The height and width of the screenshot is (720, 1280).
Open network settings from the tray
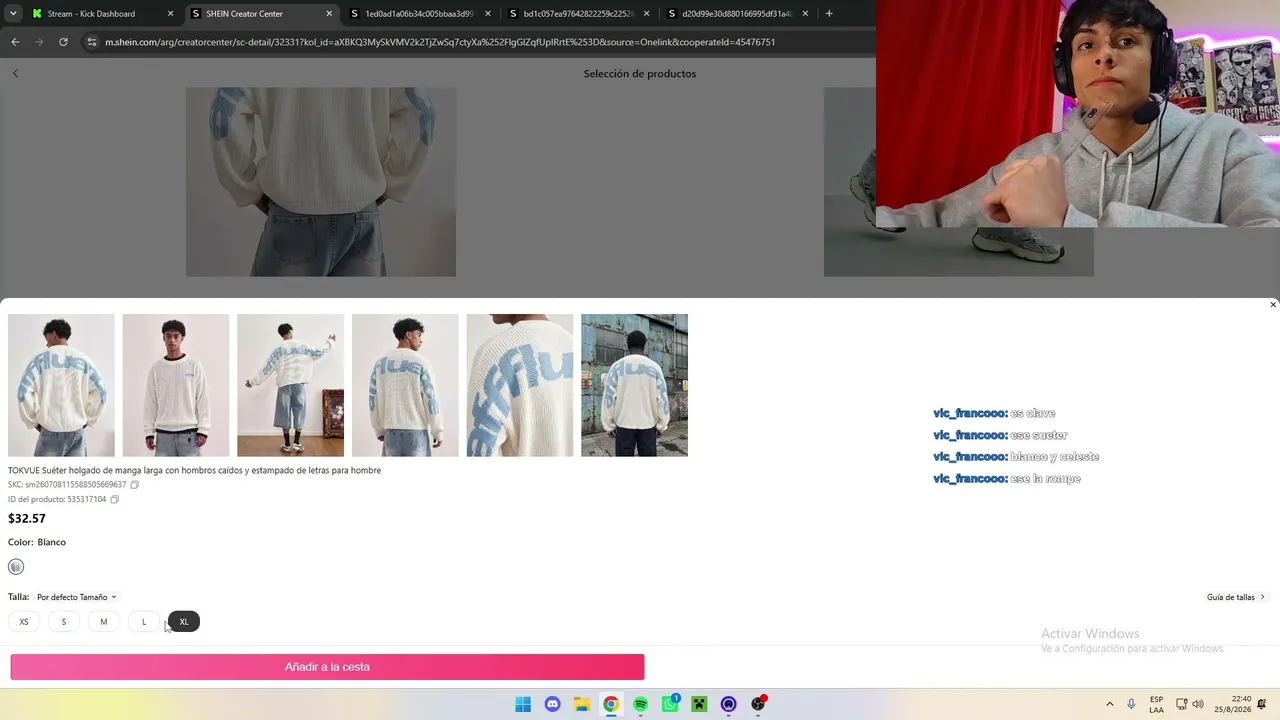1181,704
